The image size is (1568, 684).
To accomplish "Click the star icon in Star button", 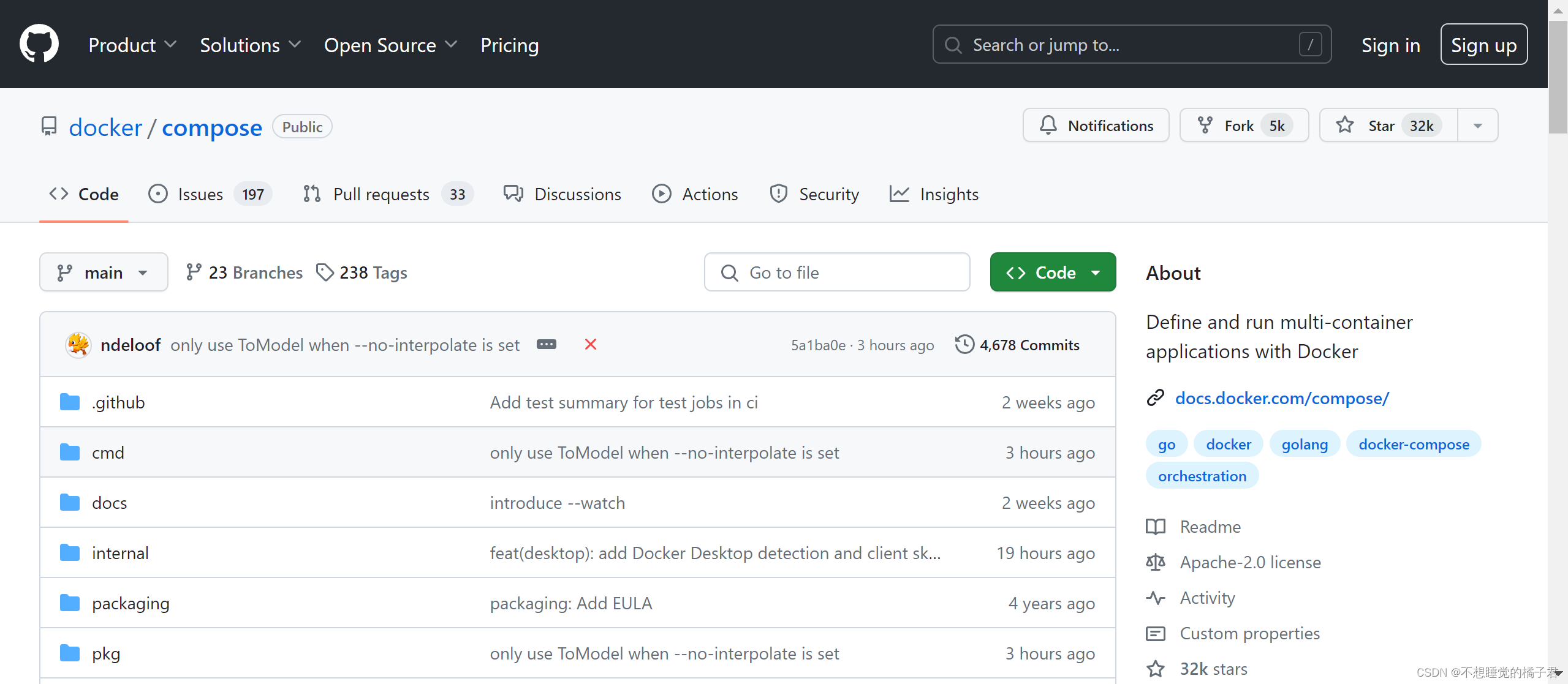I will [x=1344, y=125].
